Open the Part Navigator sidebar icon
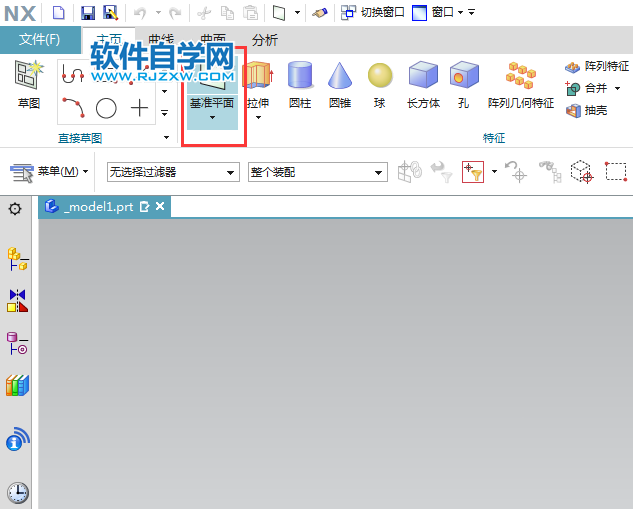The height and width of the screenshot is (509, 633). [x=17, y=344]
